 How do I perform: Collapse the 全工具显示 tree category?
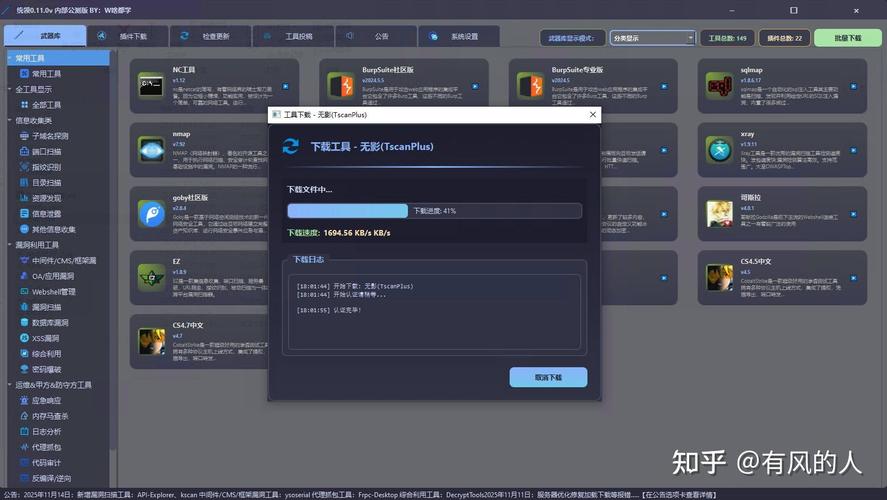[x=10, y=89]
